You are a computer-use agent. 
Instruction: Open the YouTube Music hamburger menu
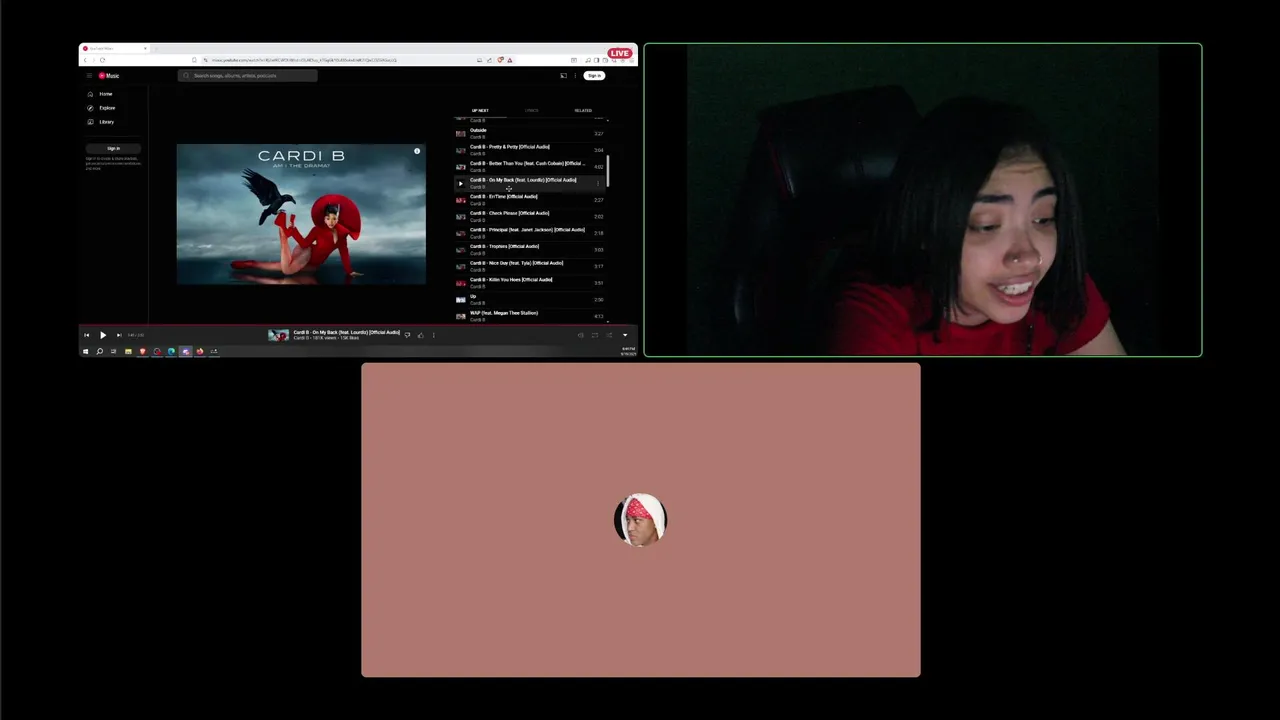coord(89,76)
